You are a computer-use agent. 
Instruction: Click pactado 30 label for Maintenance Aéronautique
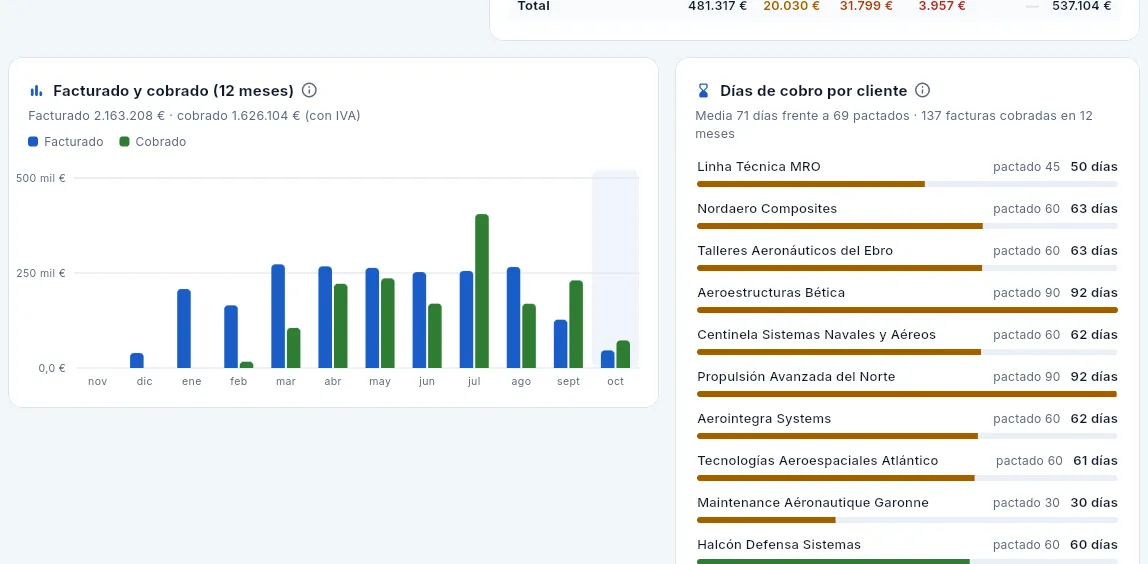tap(1026, 503)
